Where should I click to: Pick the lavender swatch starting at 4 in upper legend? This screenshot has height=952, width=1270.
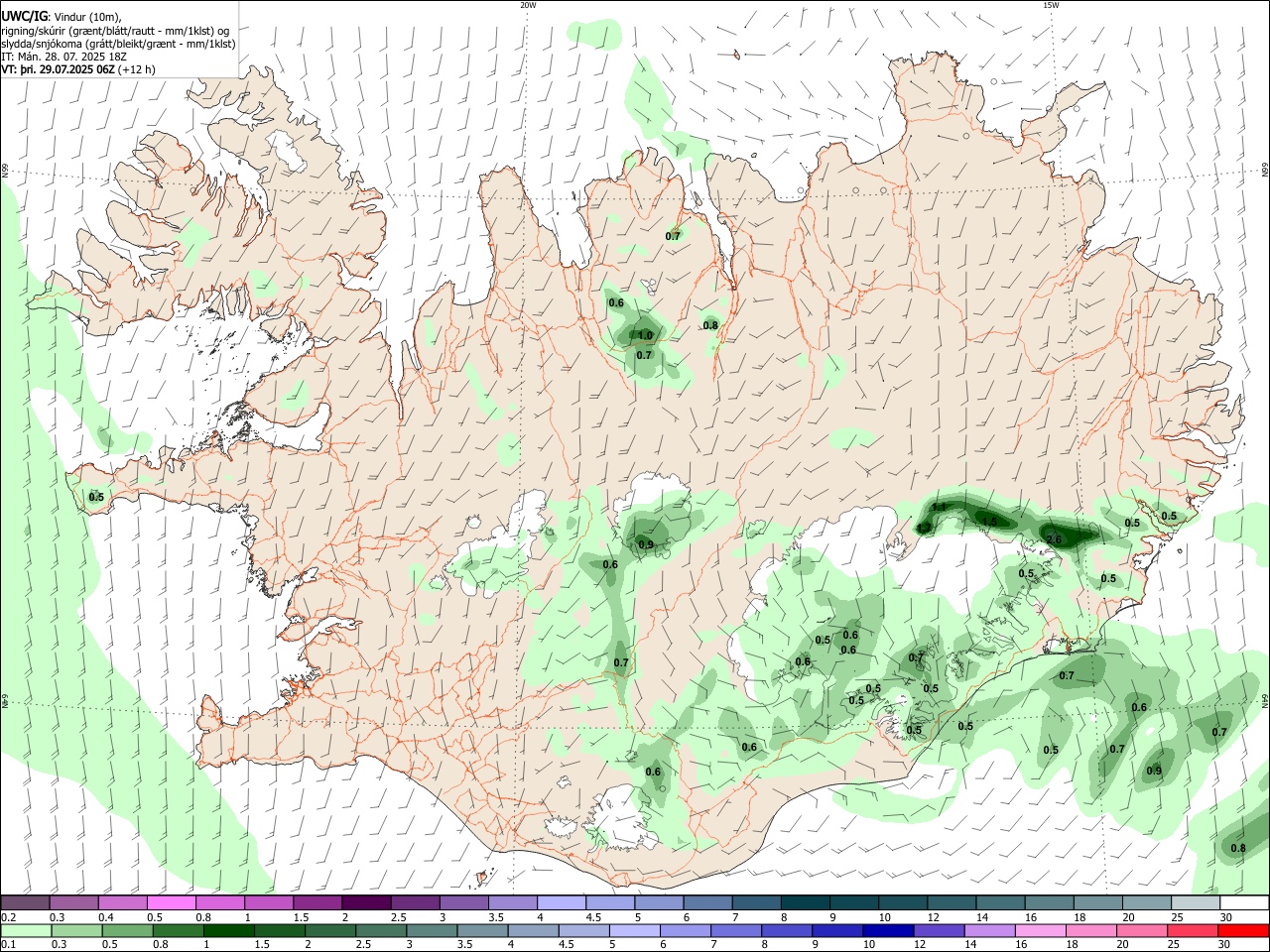click(x=562, y=903)
